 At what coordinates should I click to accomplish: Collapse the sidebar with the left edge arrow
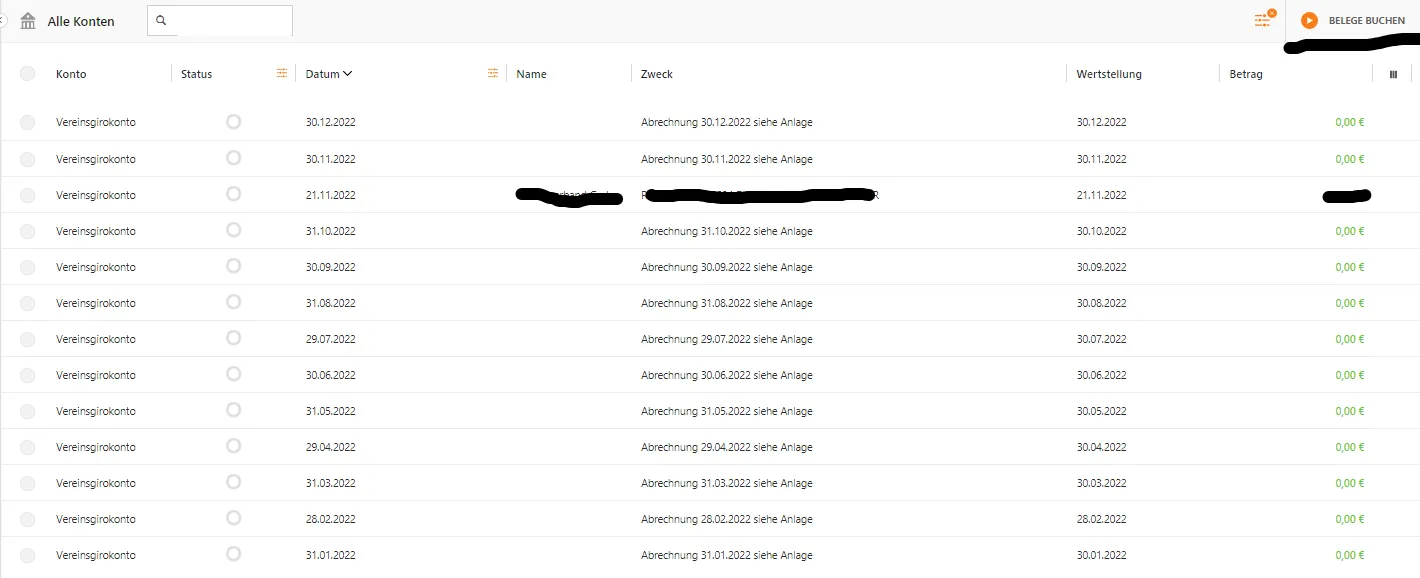point(4,20)
